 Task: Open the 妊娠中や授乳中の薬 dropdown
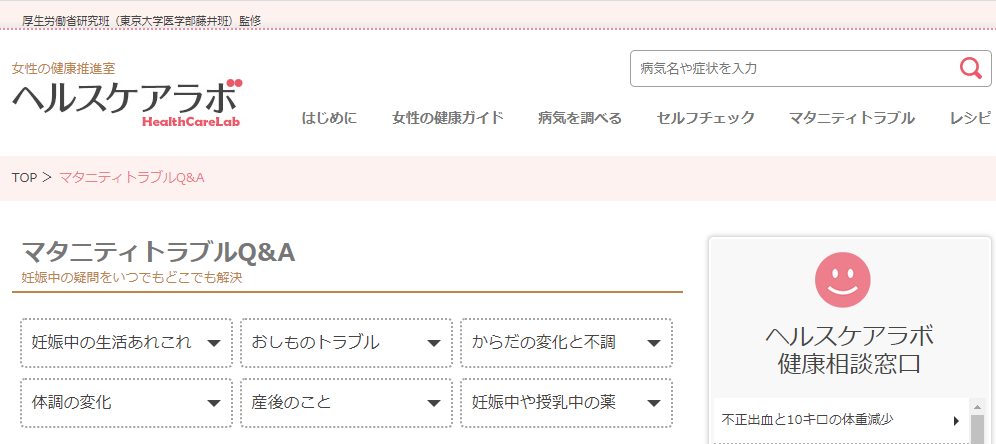click(567, 403)
